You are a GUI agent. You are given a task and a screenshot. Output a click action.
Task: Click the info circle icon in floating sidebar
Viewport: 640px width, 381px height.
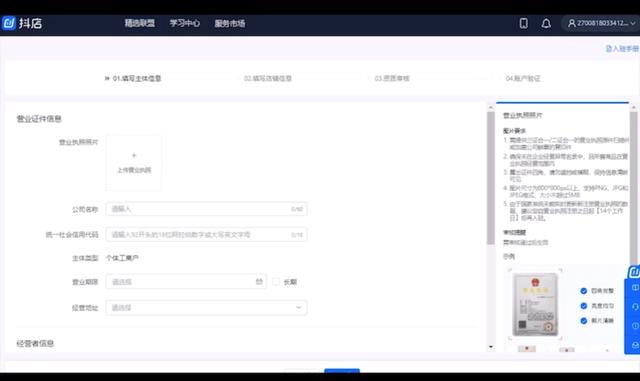(635, 326)
